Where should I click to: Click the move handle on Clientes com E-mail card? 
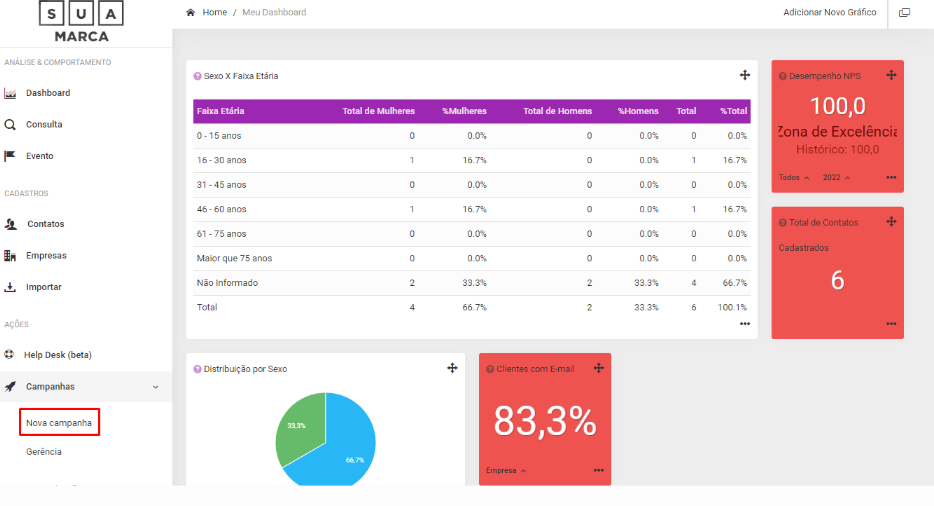pos(598,368)
